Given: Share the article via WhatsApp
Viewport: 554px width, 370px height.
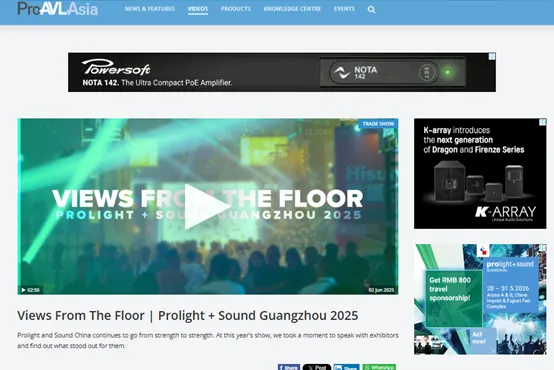Looking at the screenshot, I should [x=379, y=367].
